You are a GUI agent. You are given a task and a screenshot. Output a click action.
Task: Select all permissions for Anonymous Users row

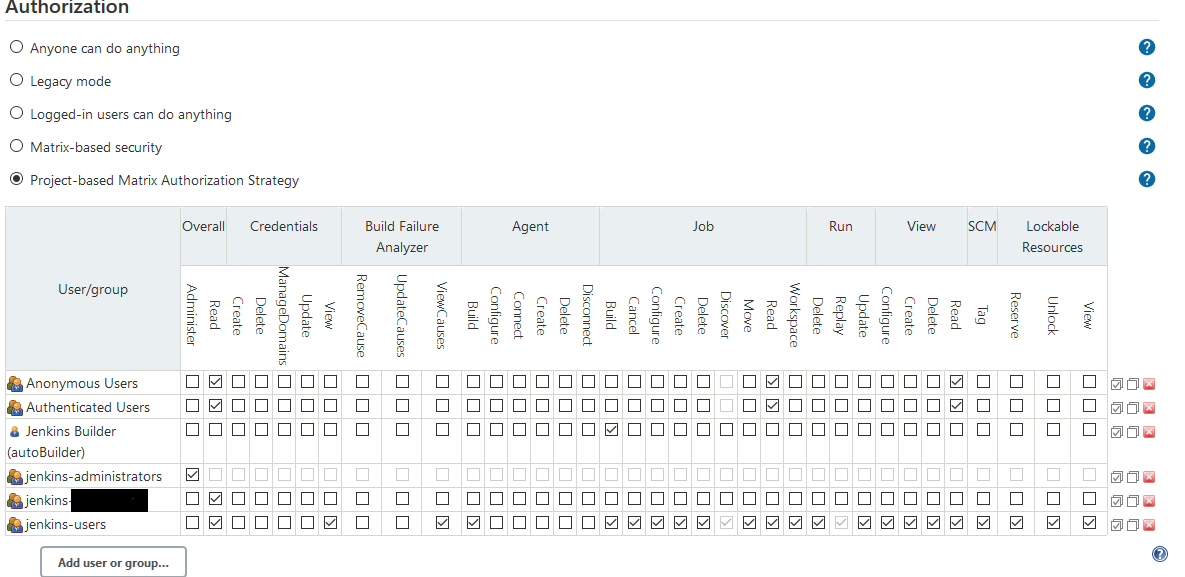coord(1116,384)
